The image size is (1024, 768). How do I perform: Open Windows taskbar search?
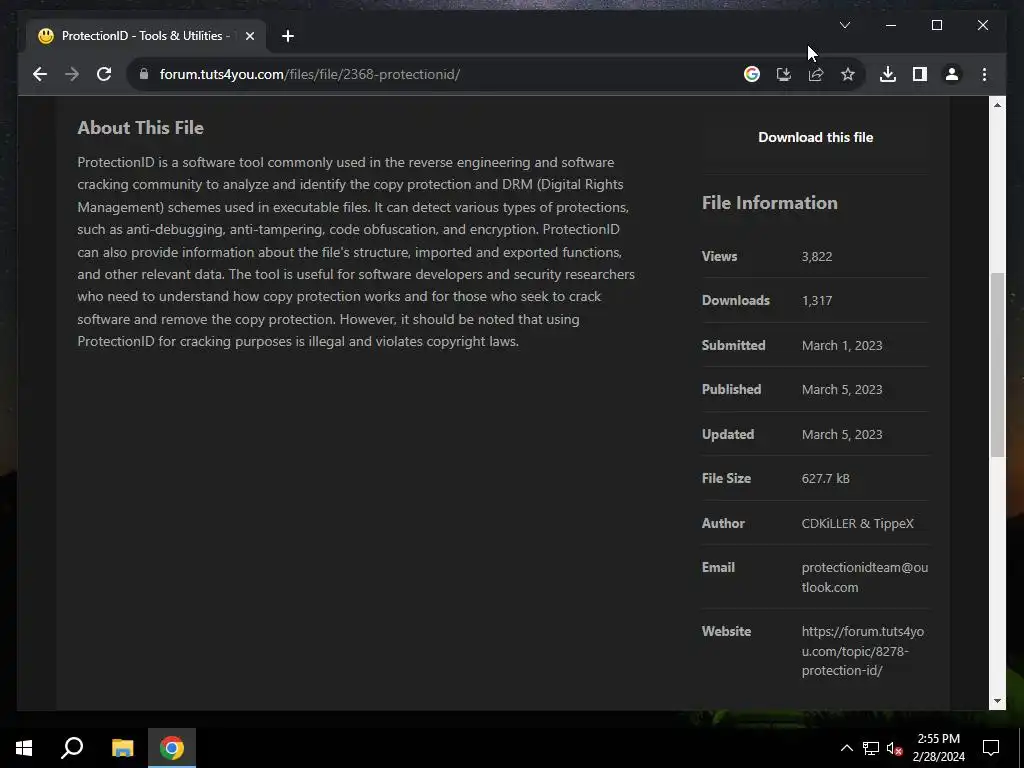72,748
